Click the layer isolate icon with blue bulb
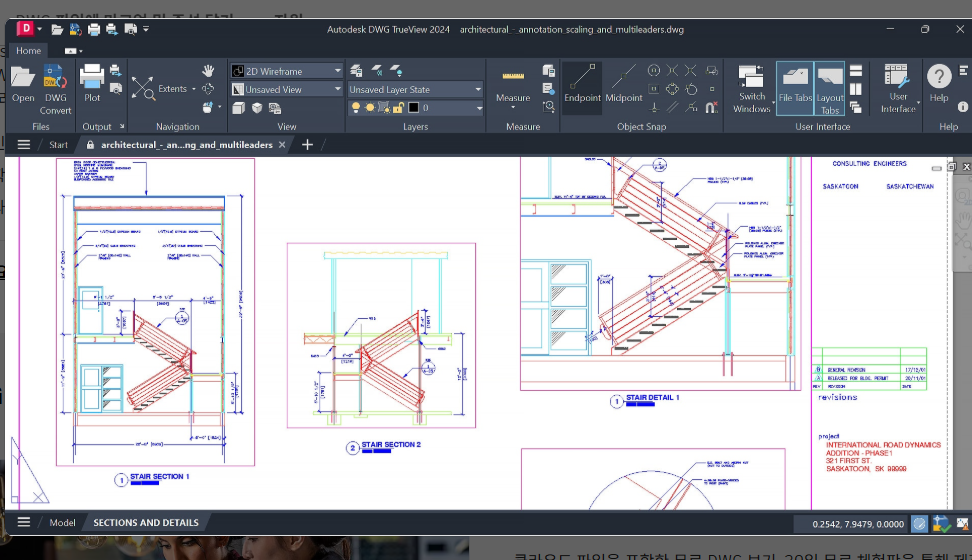Screen dimensions: 972x560 (x=396, y=71)
